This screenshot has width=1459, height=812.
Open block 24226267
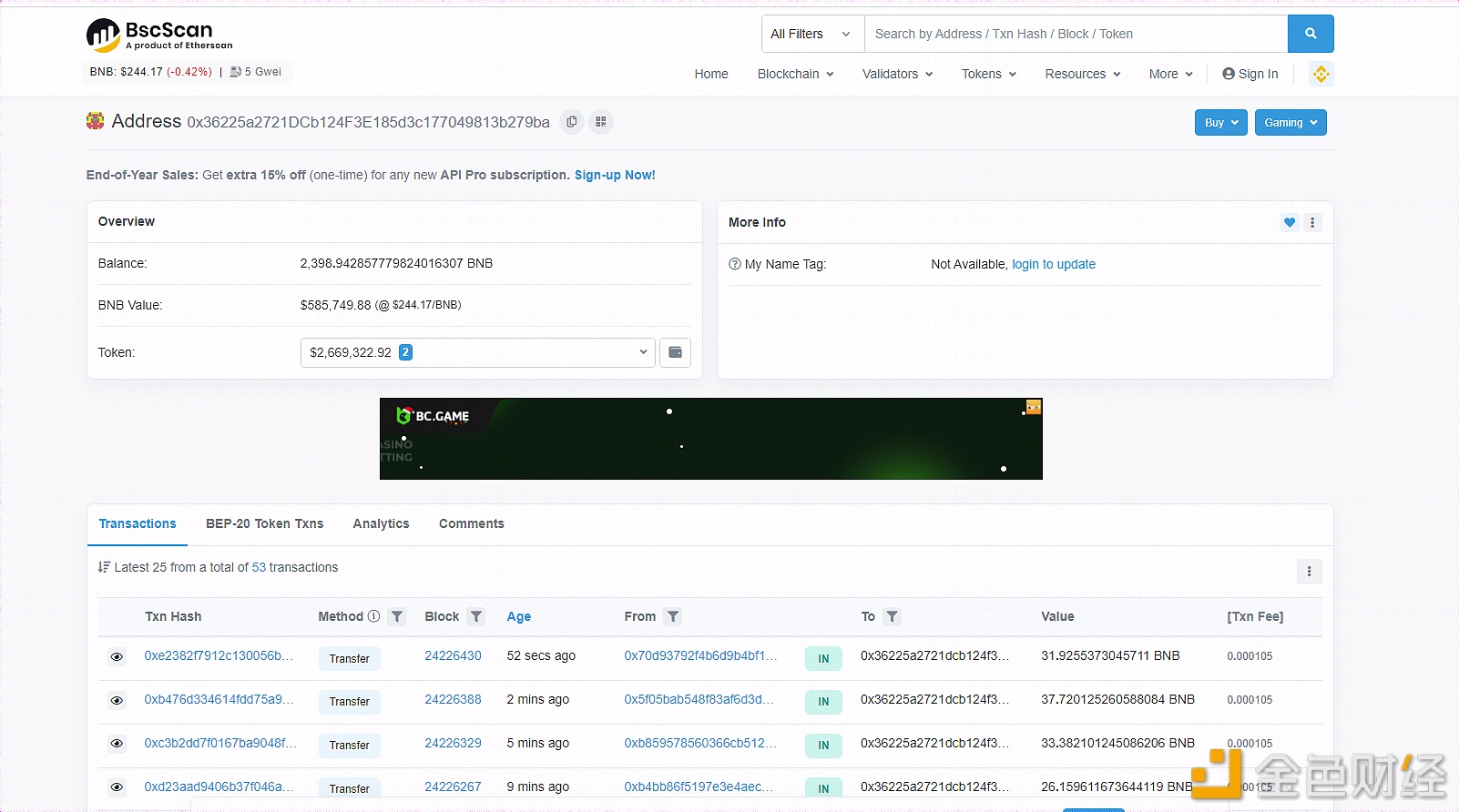pyautogui.click(x=453, y=787)
